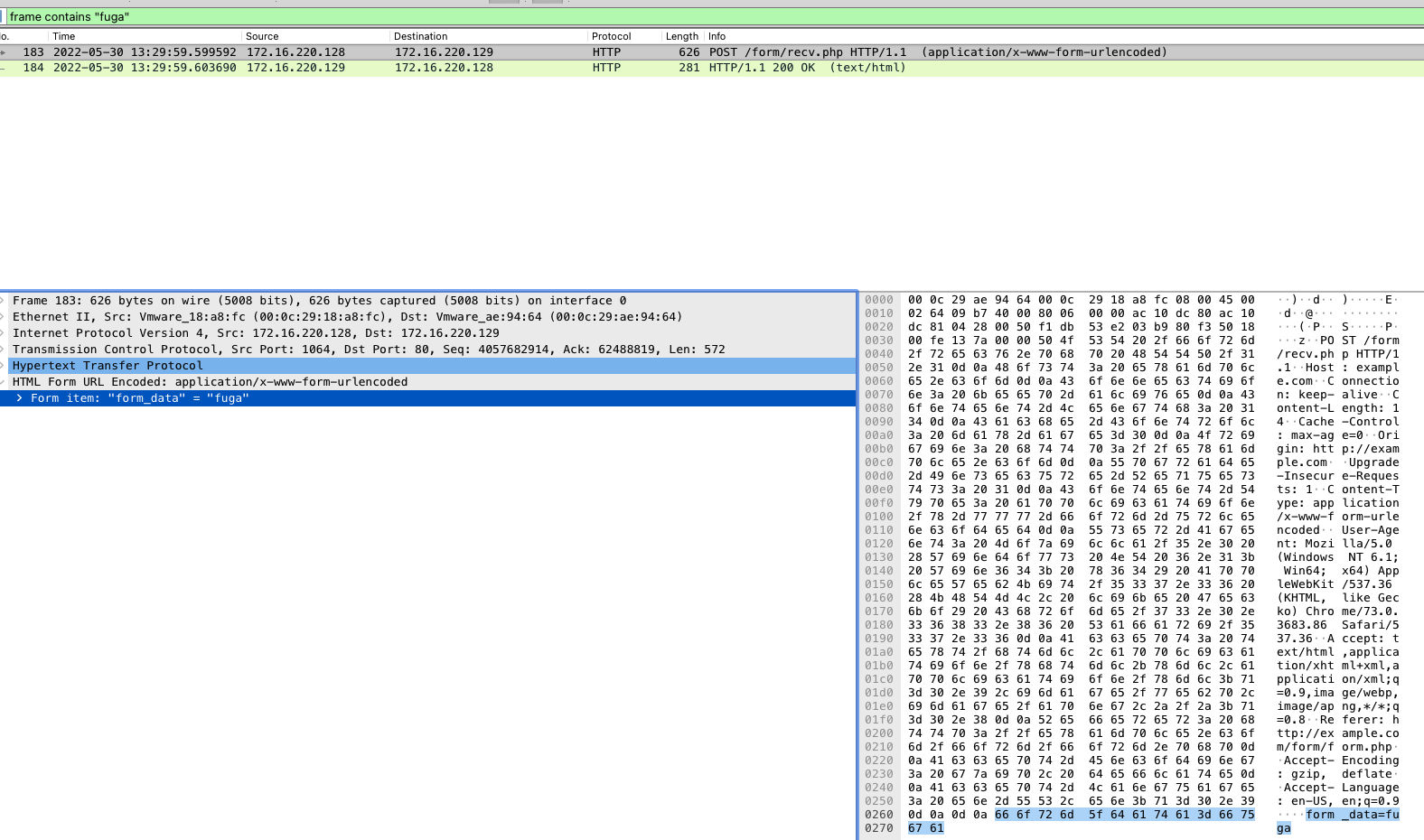Sort packets by the Source column header
The image size is (1424, 840).
tap(262, 36)
